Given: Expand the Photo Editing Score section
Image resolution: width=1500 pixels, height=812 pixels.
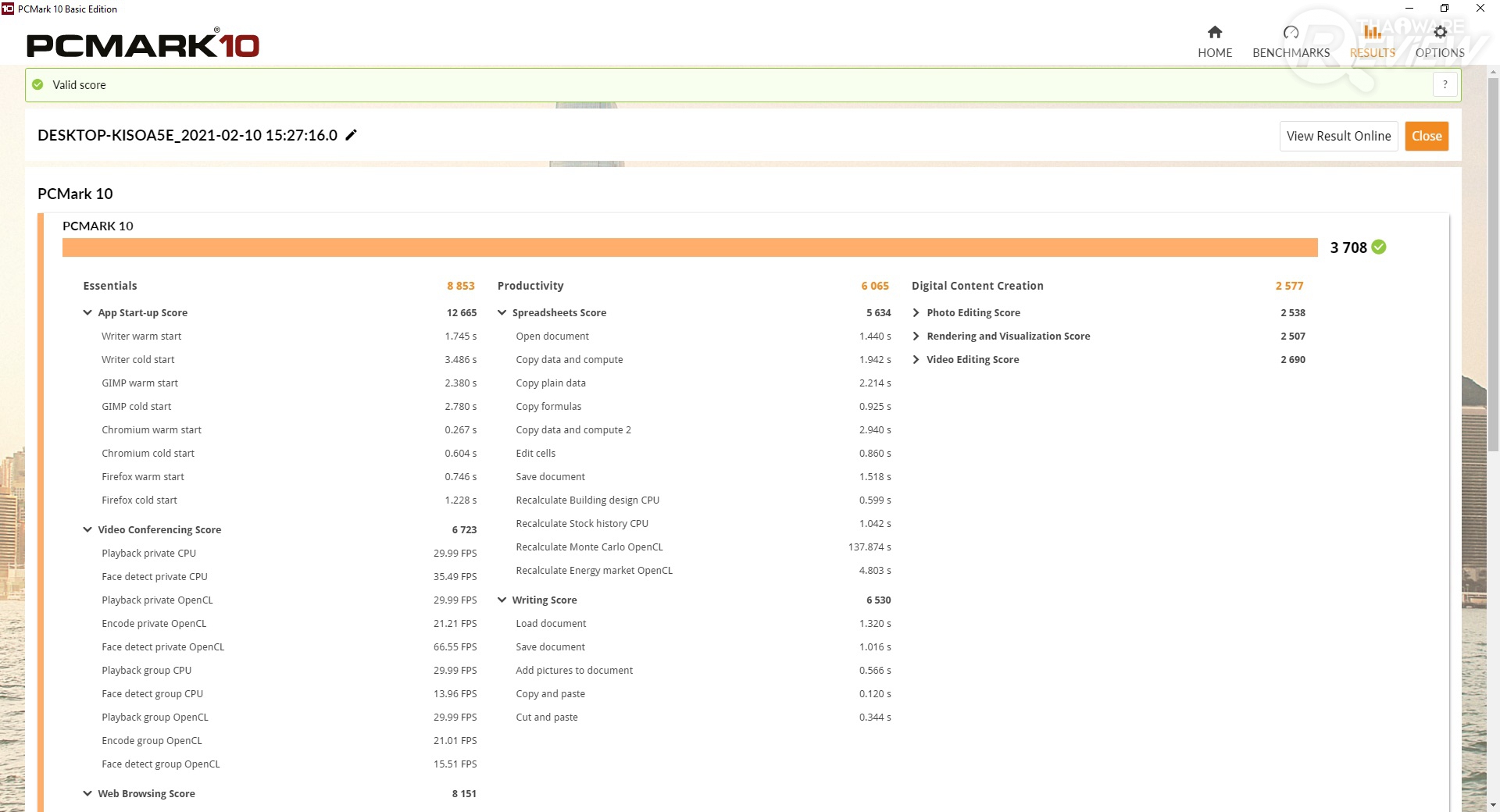Looking at the screenshot, I should tap(916, 312).
